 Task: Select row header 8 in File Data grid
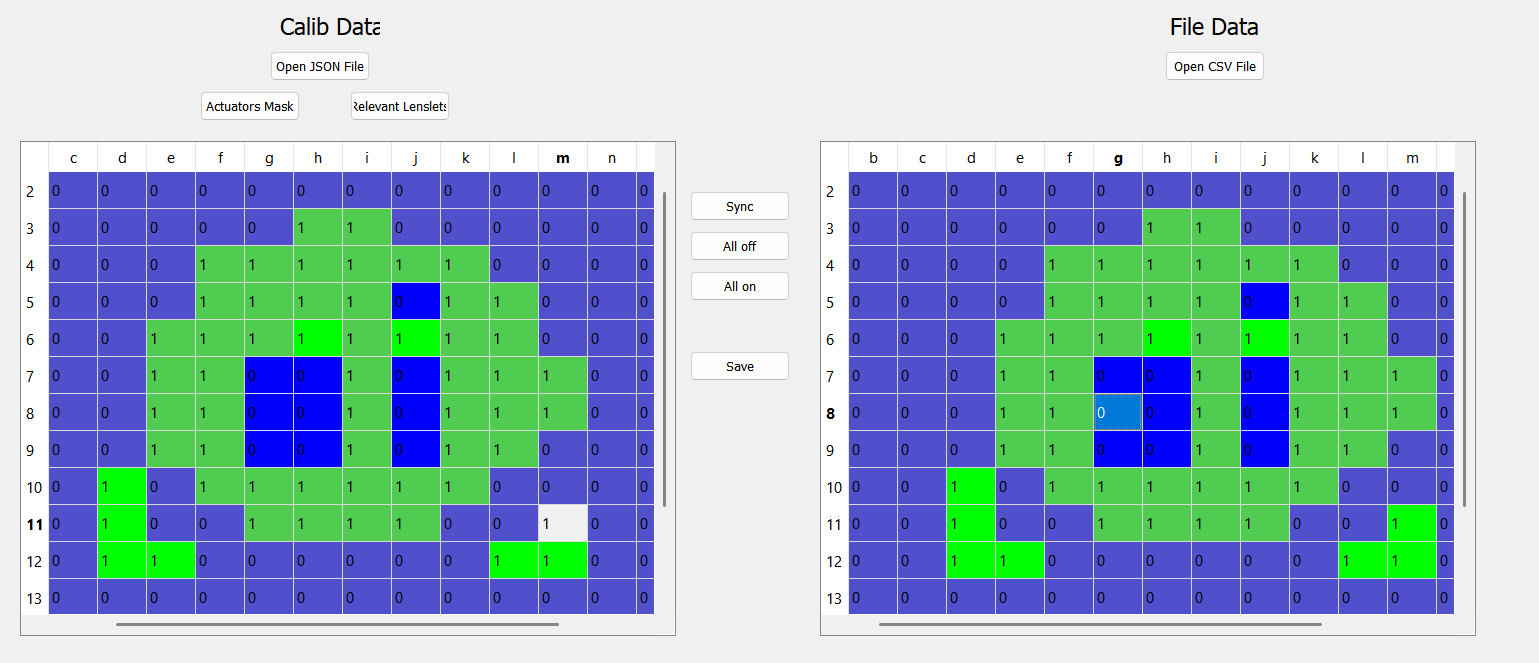[x=830, y=412]
